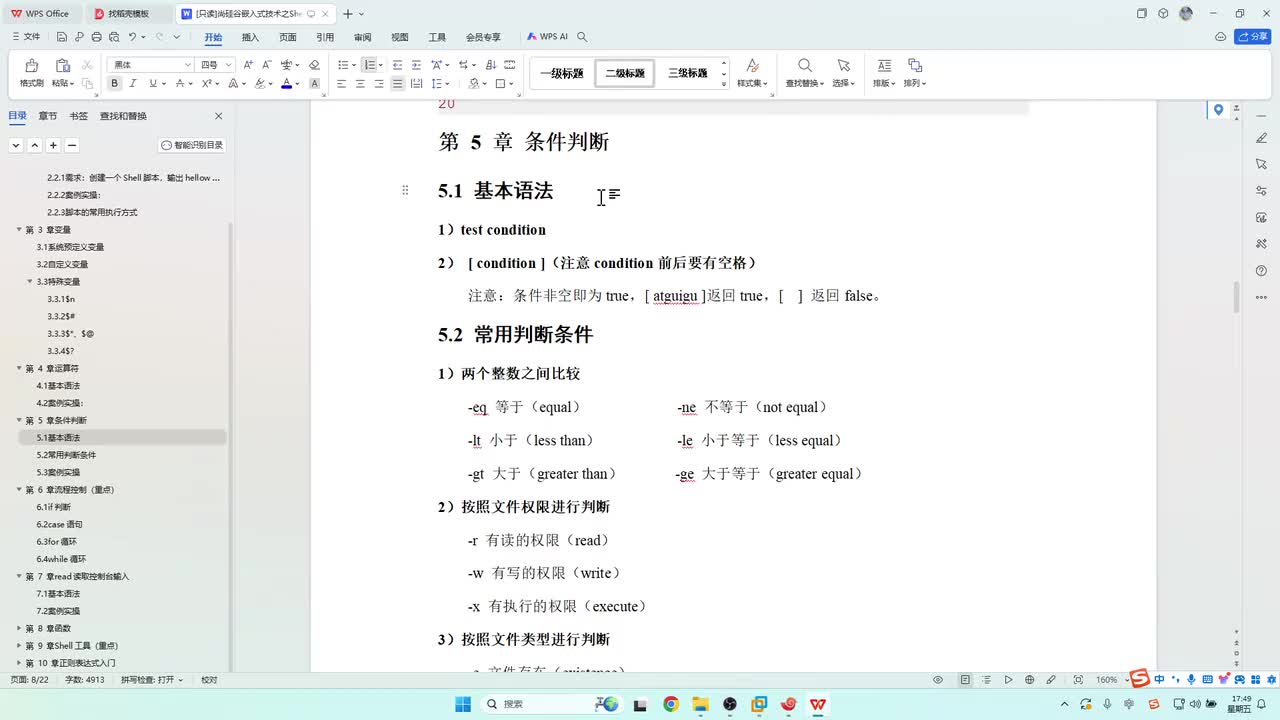Click the Chrome icon in Windows taskbar
Screen dimensions: 1280x720
671,704
